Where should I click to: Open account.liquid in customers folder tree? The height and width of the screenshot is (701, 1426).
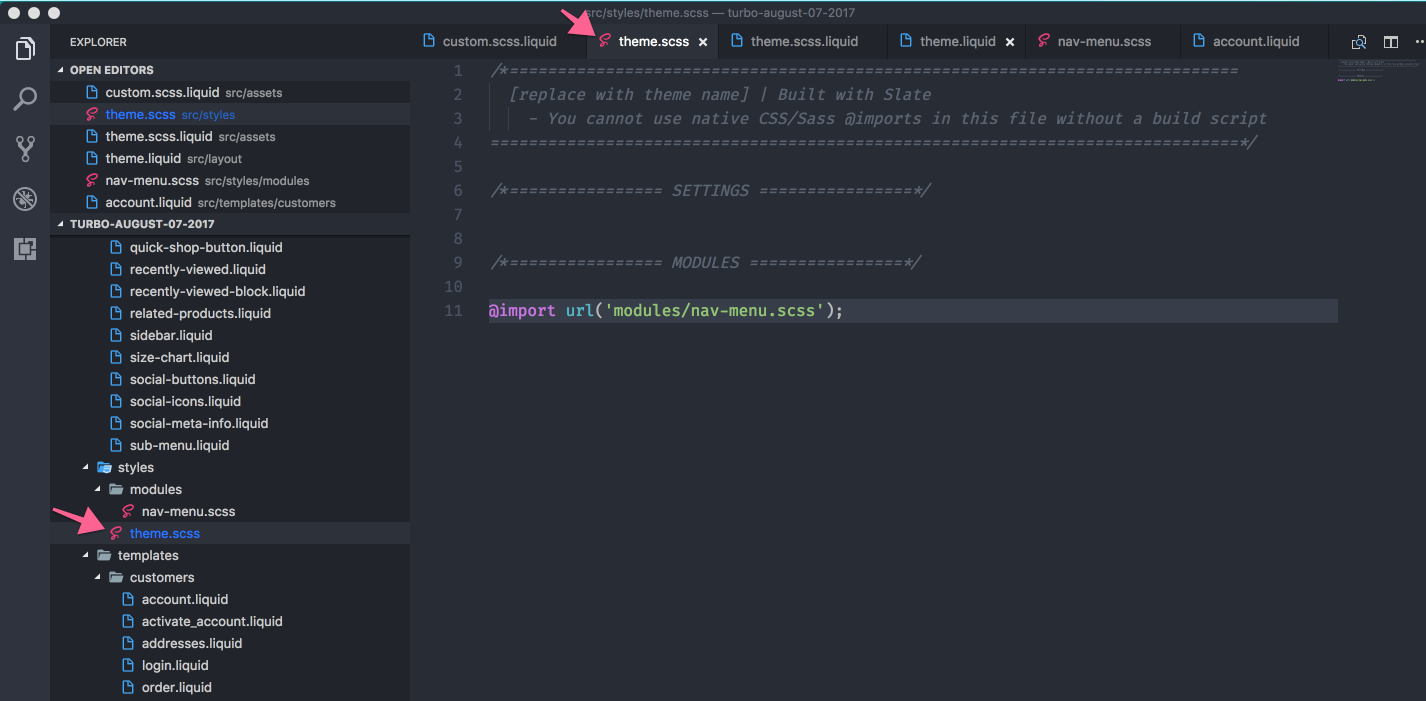tap(230, 599)
